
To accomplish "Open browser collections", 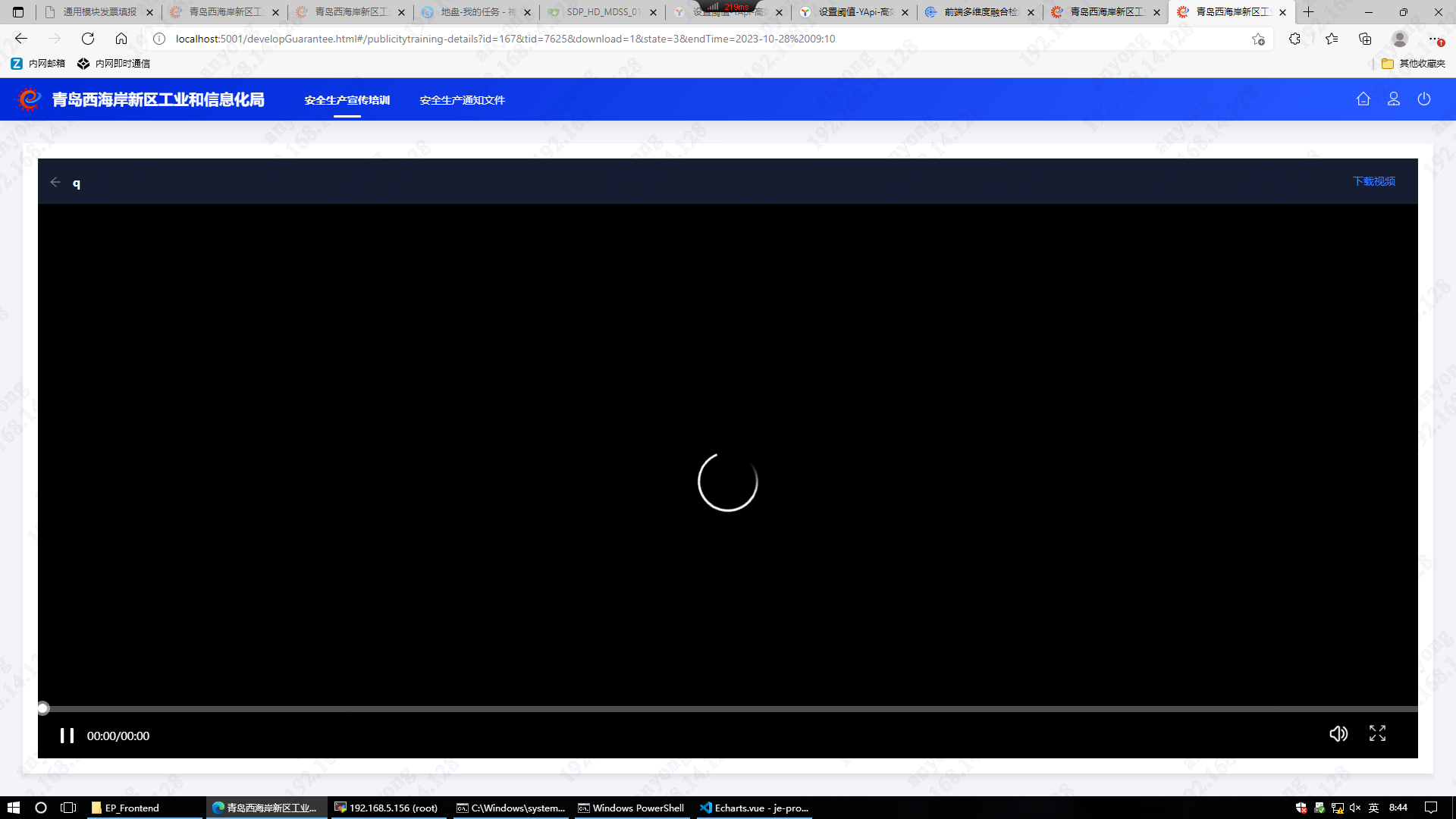I will pyautogui.click(x=1365, y=39).
